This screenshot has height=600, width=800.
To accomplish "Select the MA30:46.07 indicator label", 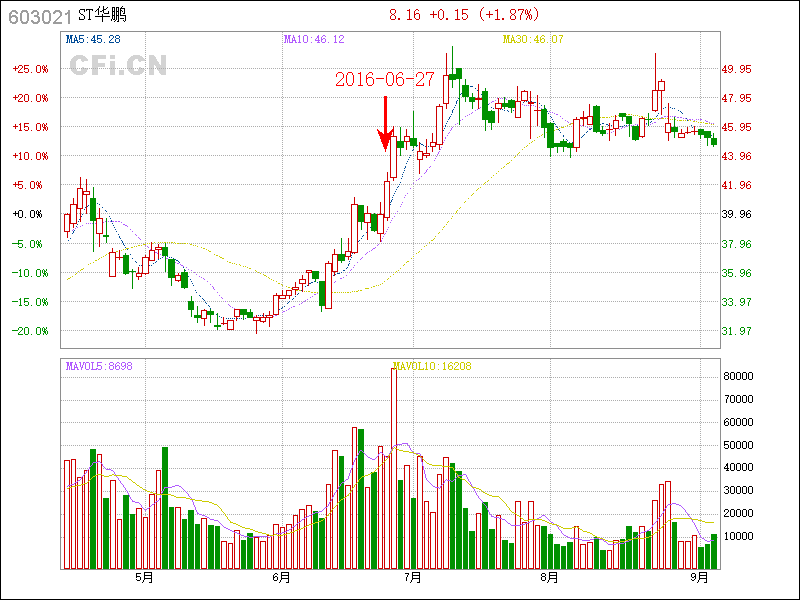I will point(533,39).
